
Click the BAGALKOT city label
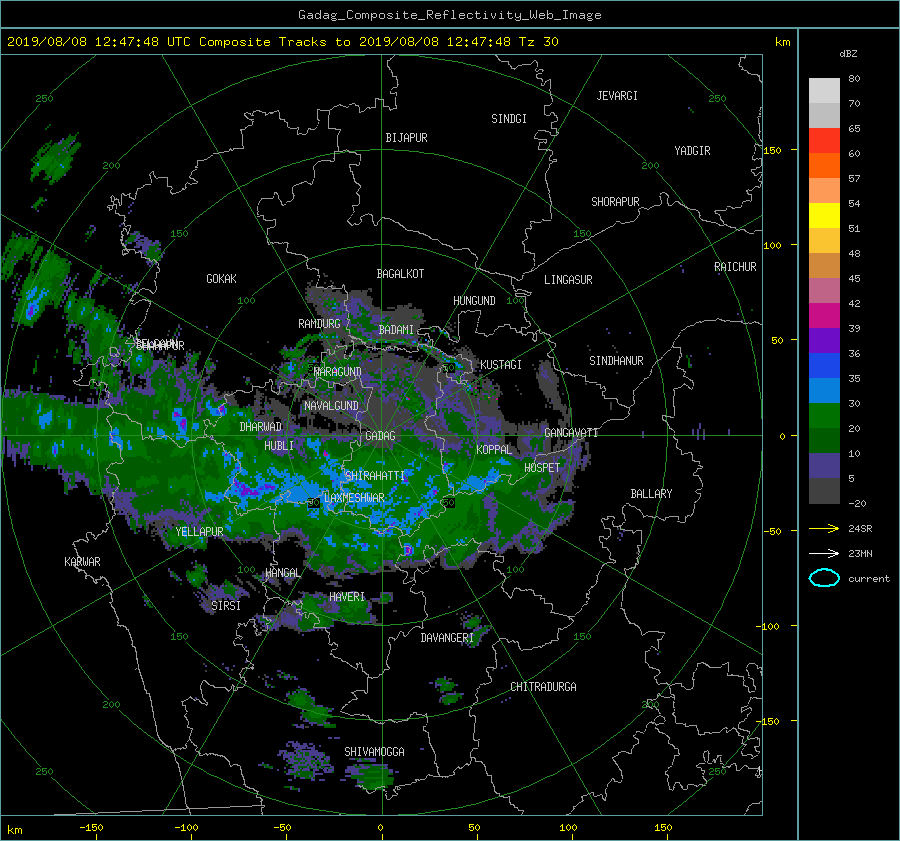click(400, 274)
